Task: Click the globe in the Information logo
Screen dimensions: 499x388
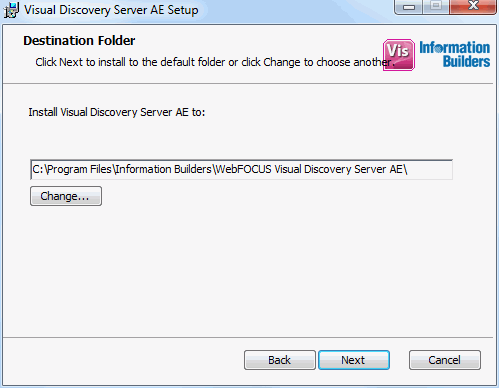Action: coord(439,49)
